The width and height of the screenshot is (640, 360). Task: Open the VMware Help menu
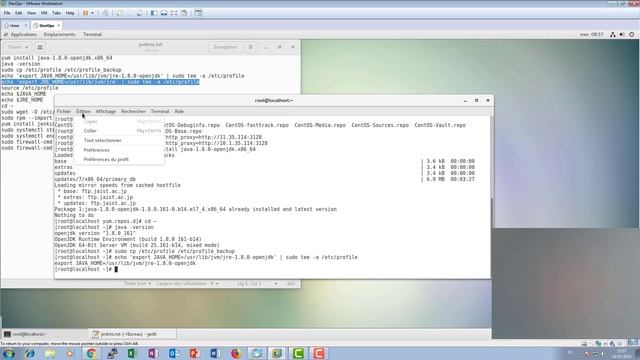tap(70, 13)
